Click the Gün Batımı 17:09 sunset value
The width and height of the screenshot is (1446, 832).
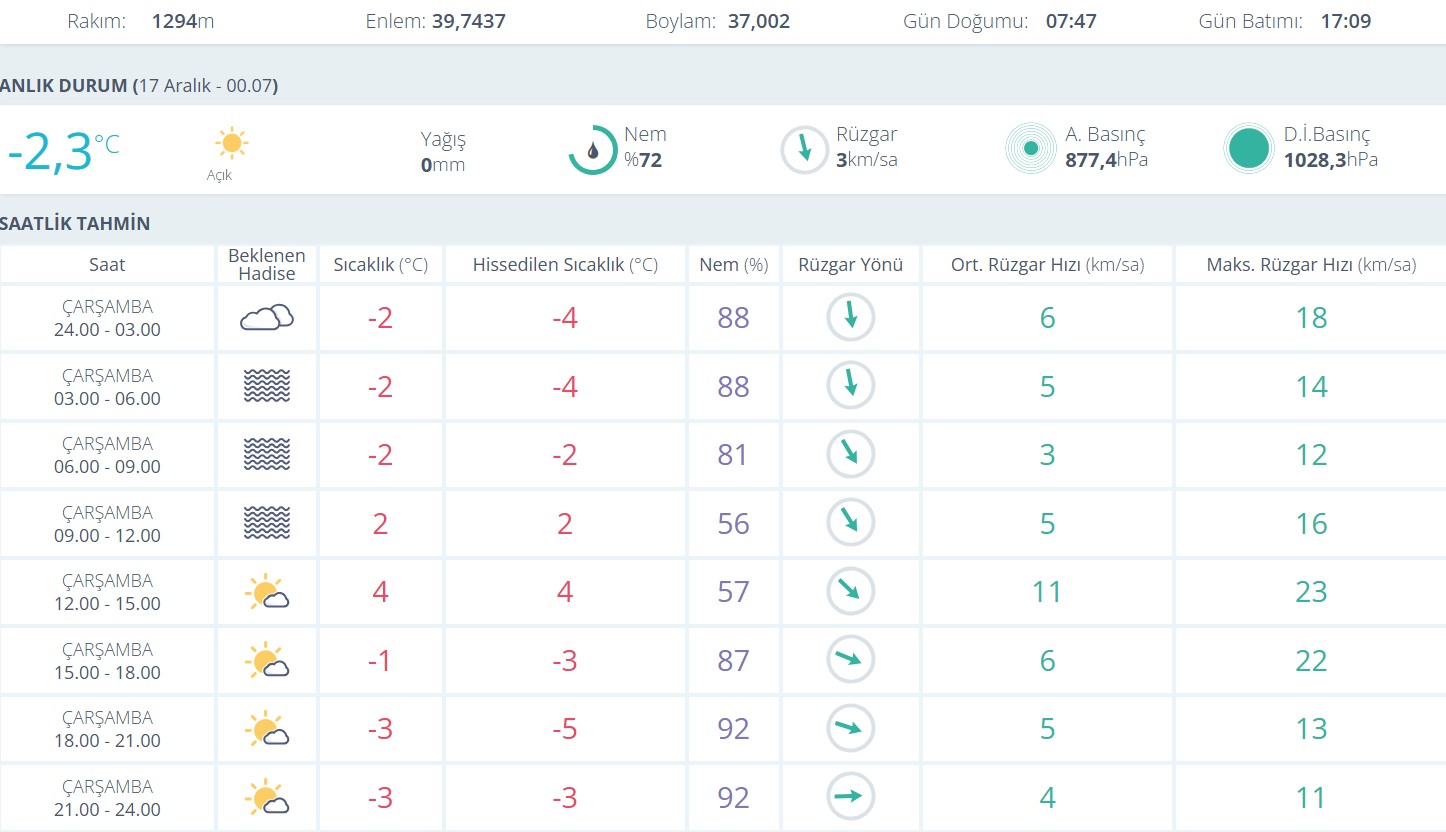pyautogui.click(x=1345, y=21)
